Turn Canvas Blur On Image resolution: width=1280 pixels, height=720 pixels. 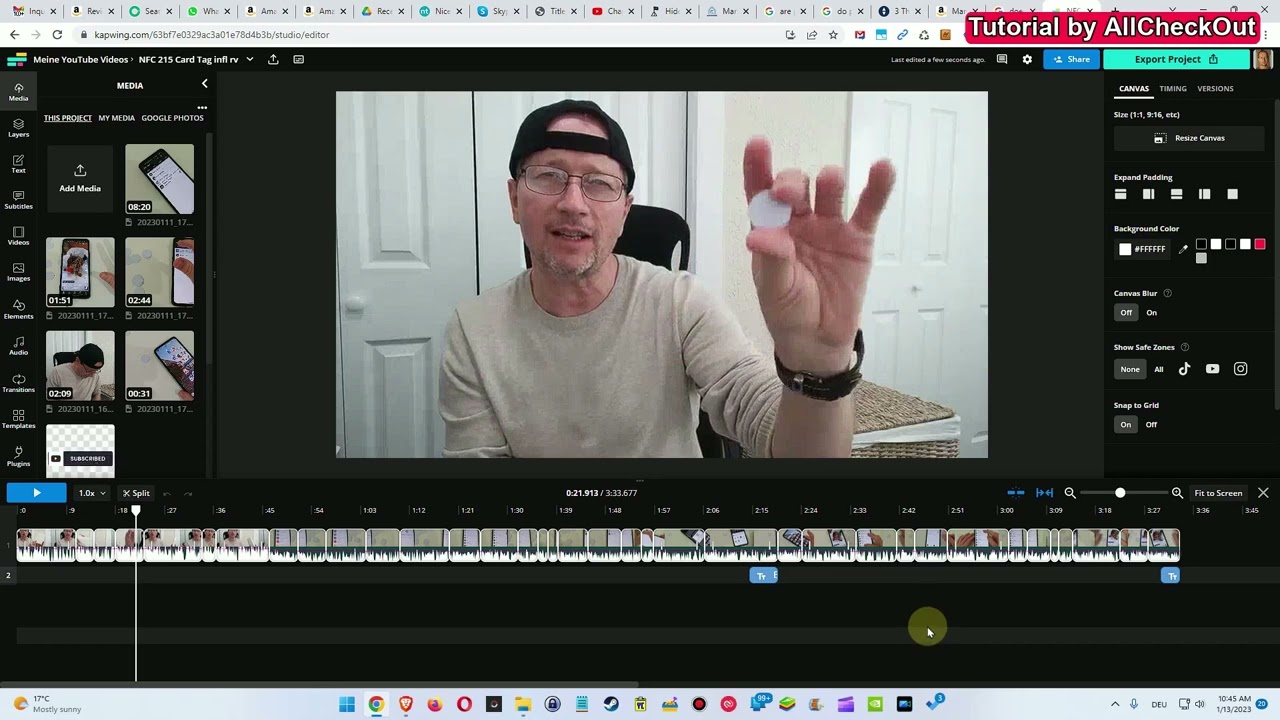(1151, 313)
